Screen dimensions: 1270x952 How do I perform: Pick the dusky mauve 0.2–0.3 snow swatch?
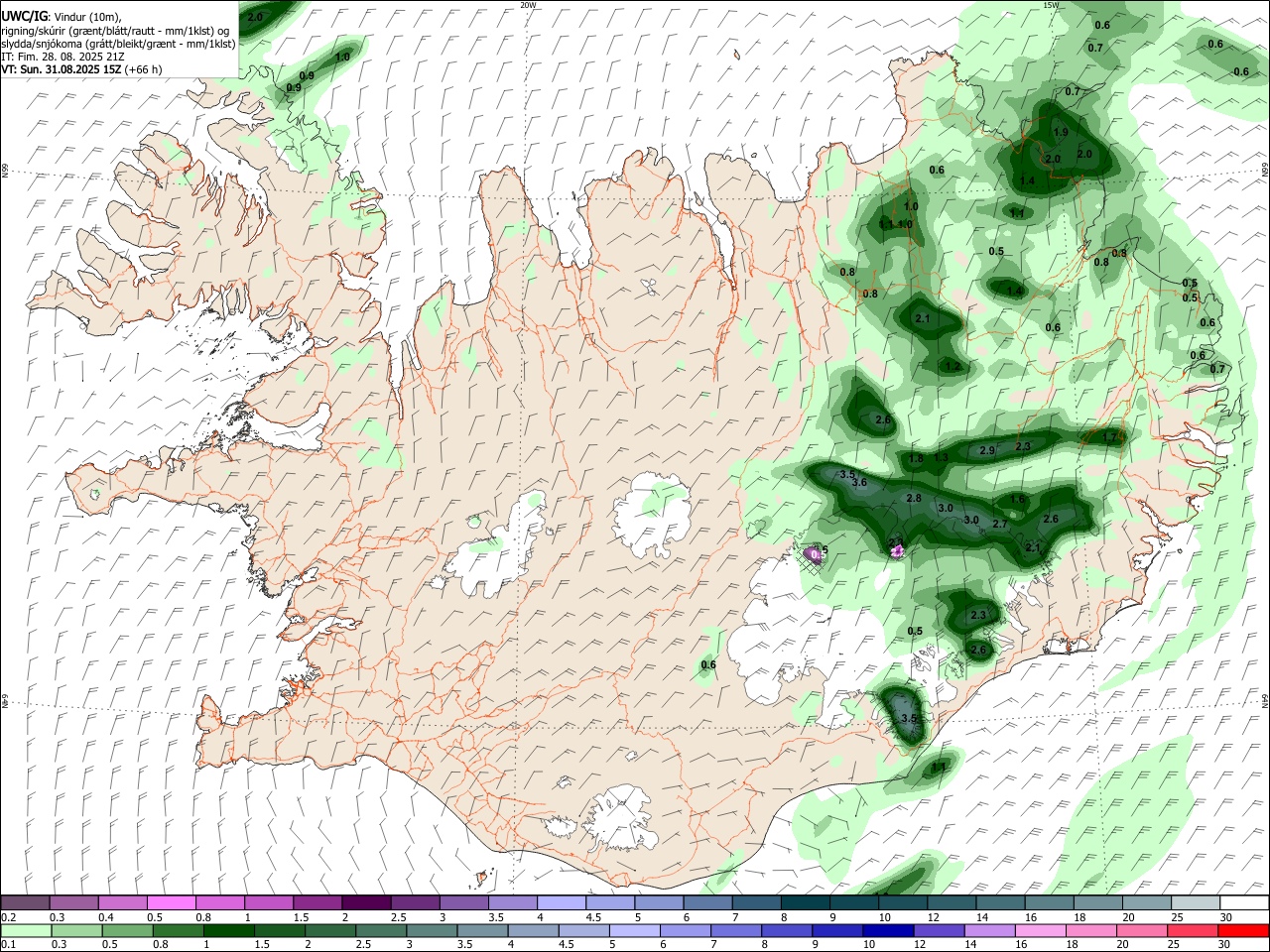pos(25,903)
